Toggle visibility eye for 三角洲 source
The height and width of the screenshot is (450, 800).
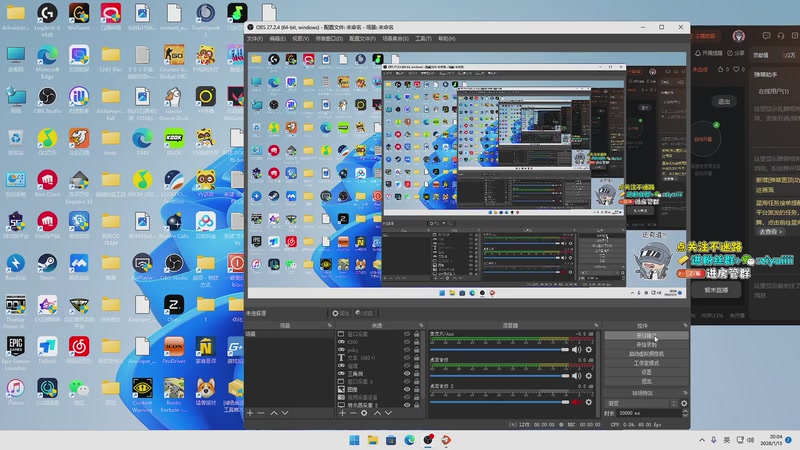(407, 373)
